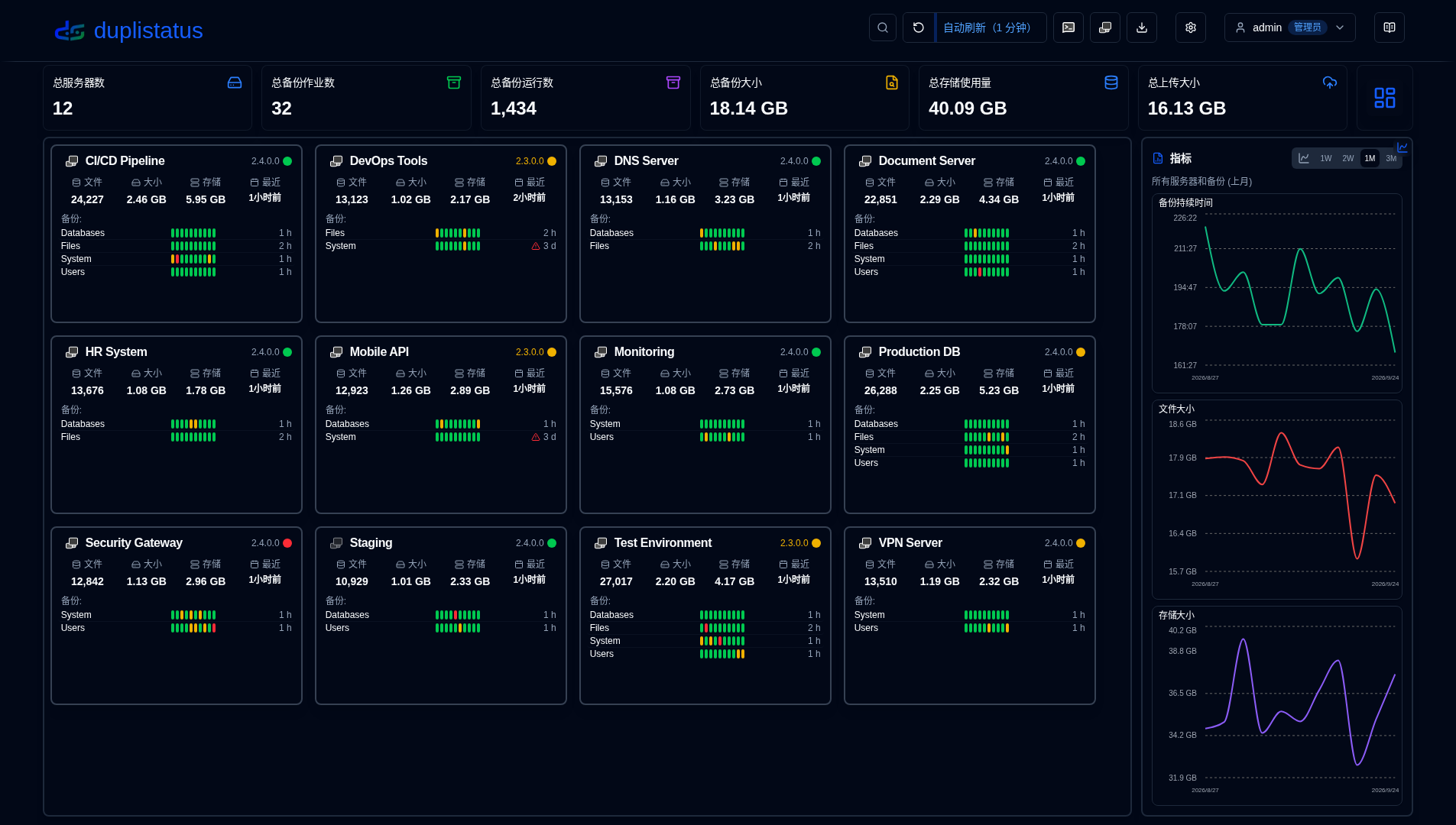Open the user guide book icon
This screenshot has width=1456, height=825.
tap(1390, 27)
